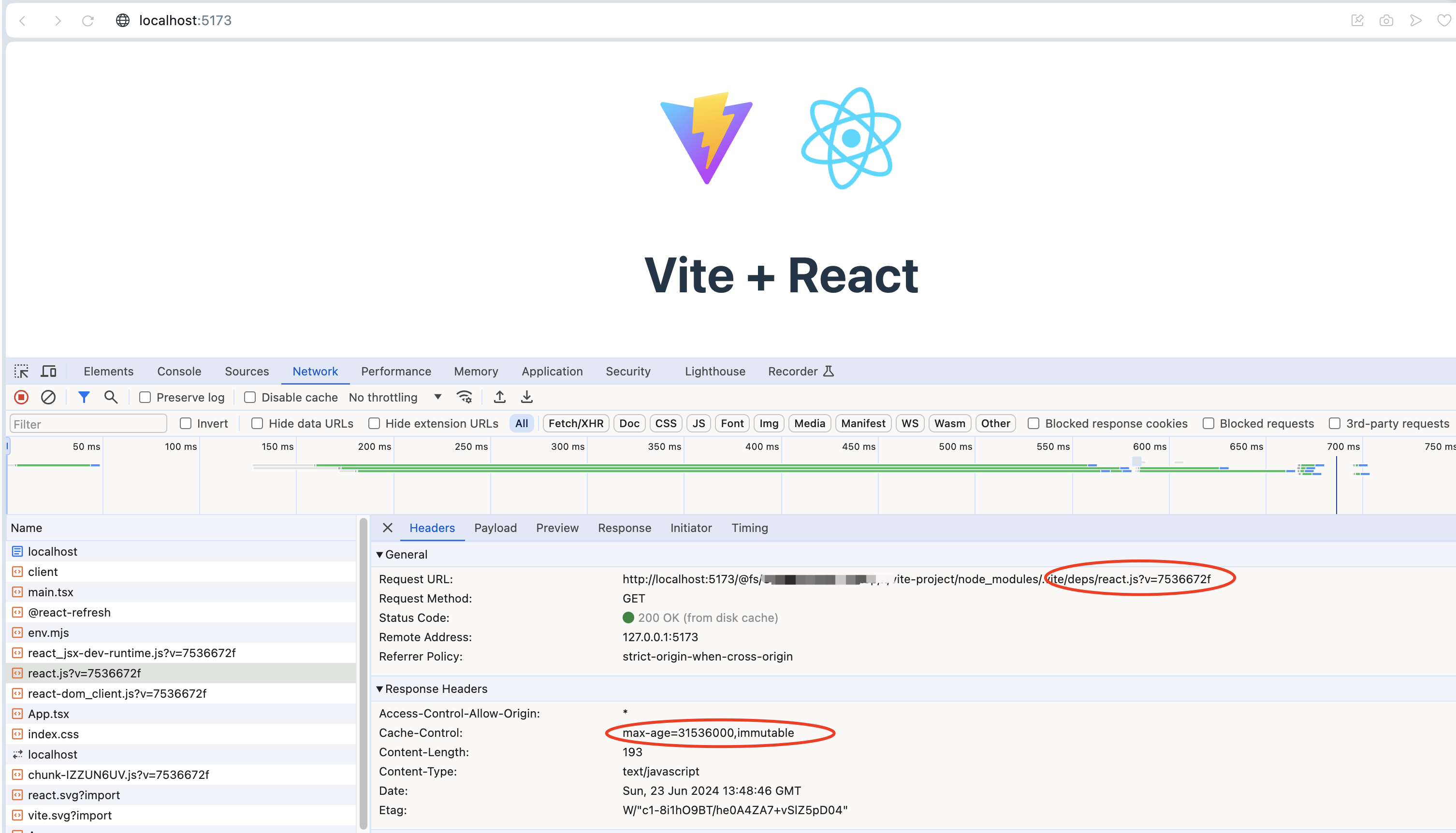Open the No throttling dropdown
Screen dimensions: 1456x833
pyautogui.click(x=395, y=397)
